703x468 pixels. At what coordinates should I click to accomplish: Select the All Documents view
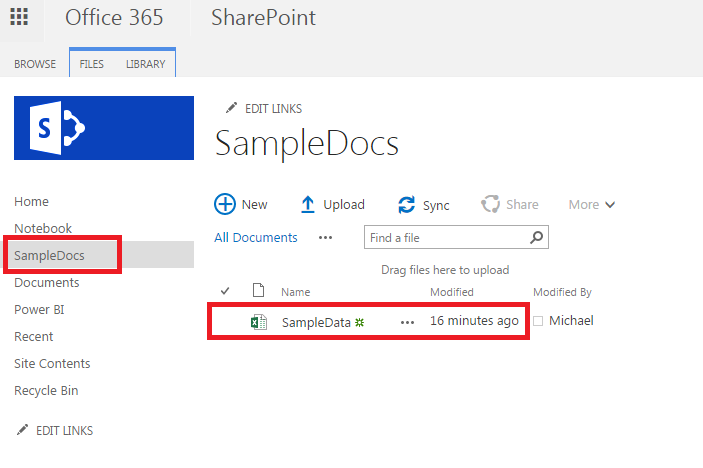click(x=256, y=237)
